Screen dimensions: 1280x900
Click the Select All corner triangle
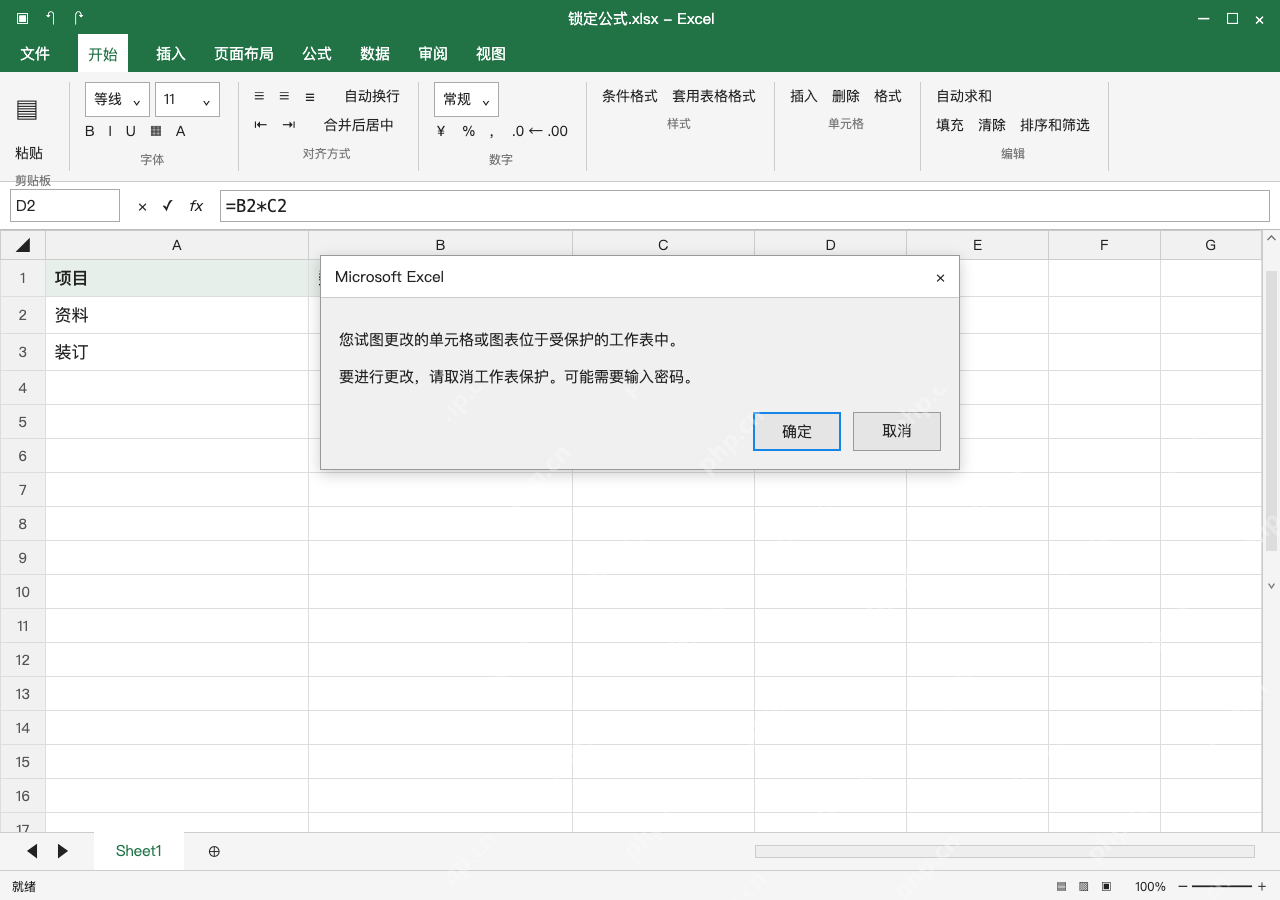pyautogui.click(x=23, y=245)
